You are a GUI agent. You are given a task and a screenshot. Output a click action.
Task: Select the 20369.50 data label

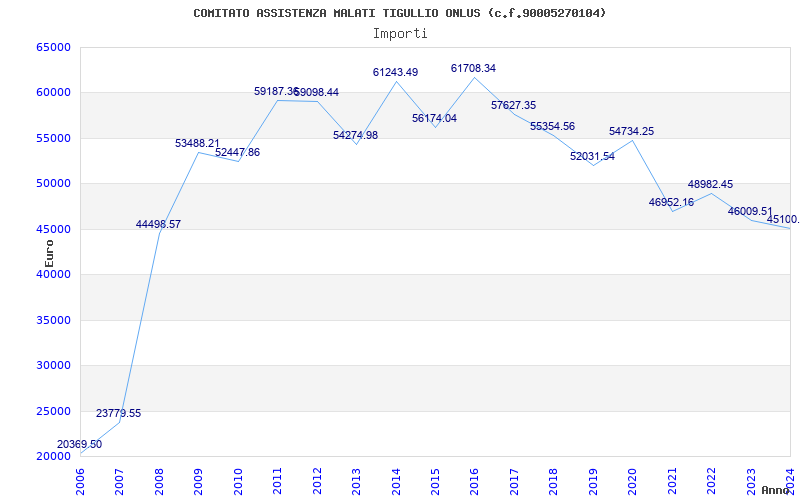pos(79,444)
